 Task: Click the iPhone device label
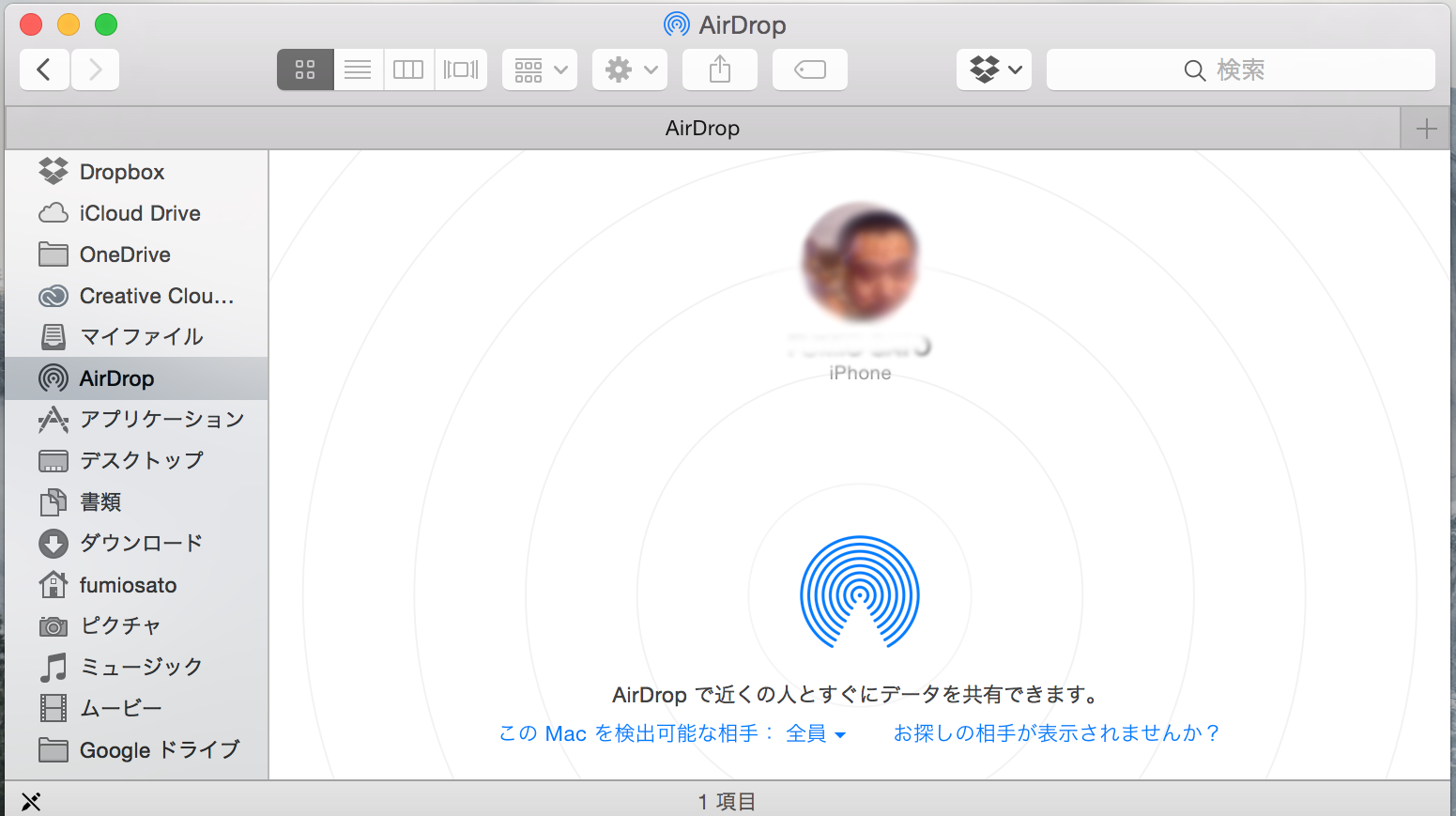(860, 373)
